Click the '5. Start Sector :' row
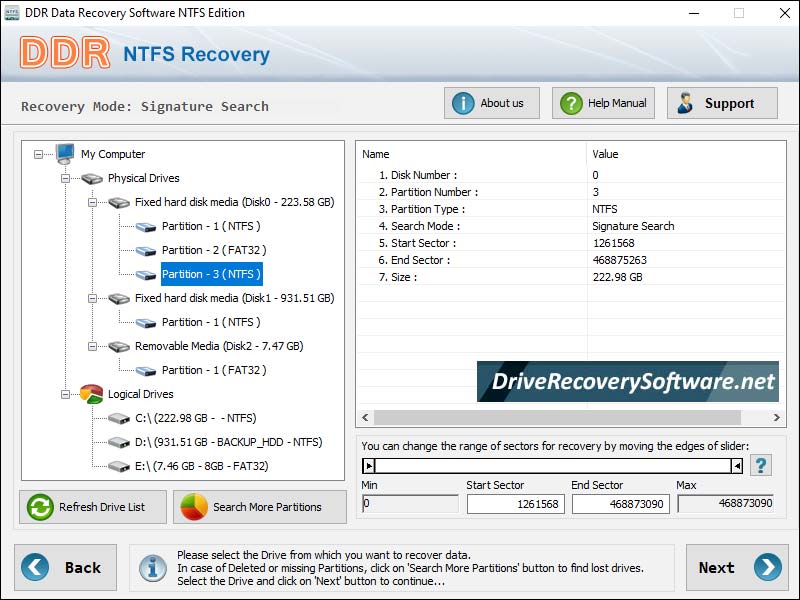The height and width of the screenshot is (600, 800). [571, 243]
